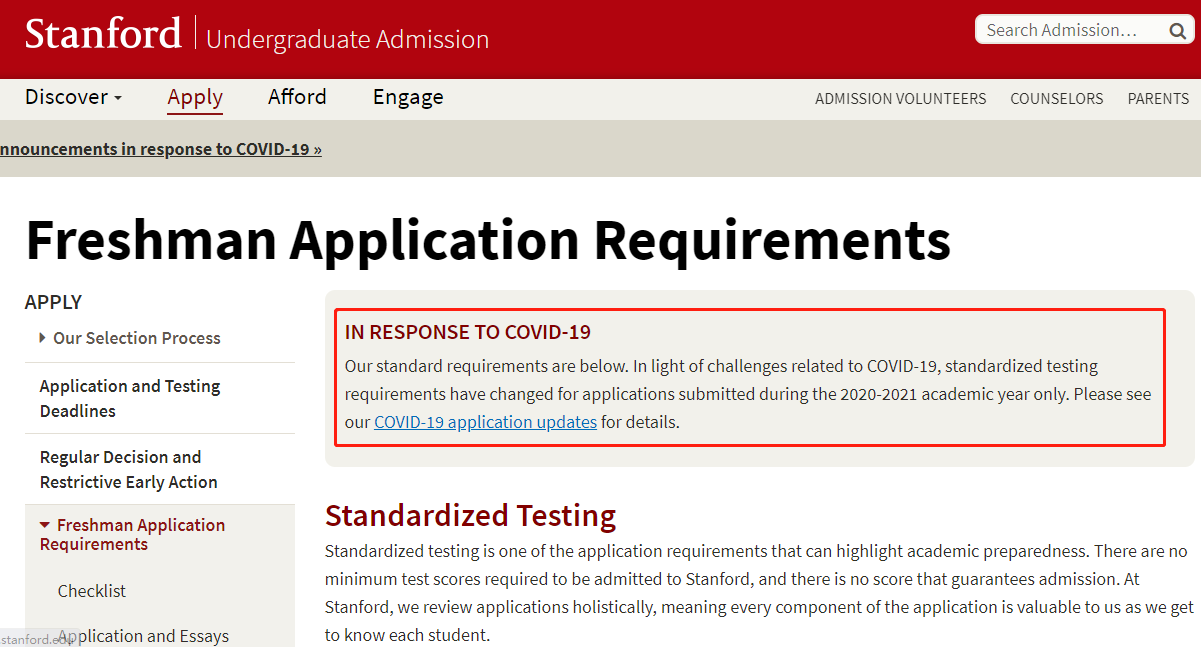Go to the Afford section
The width and height of the screenshot is (1201, 647).
[x=297, y=97]
